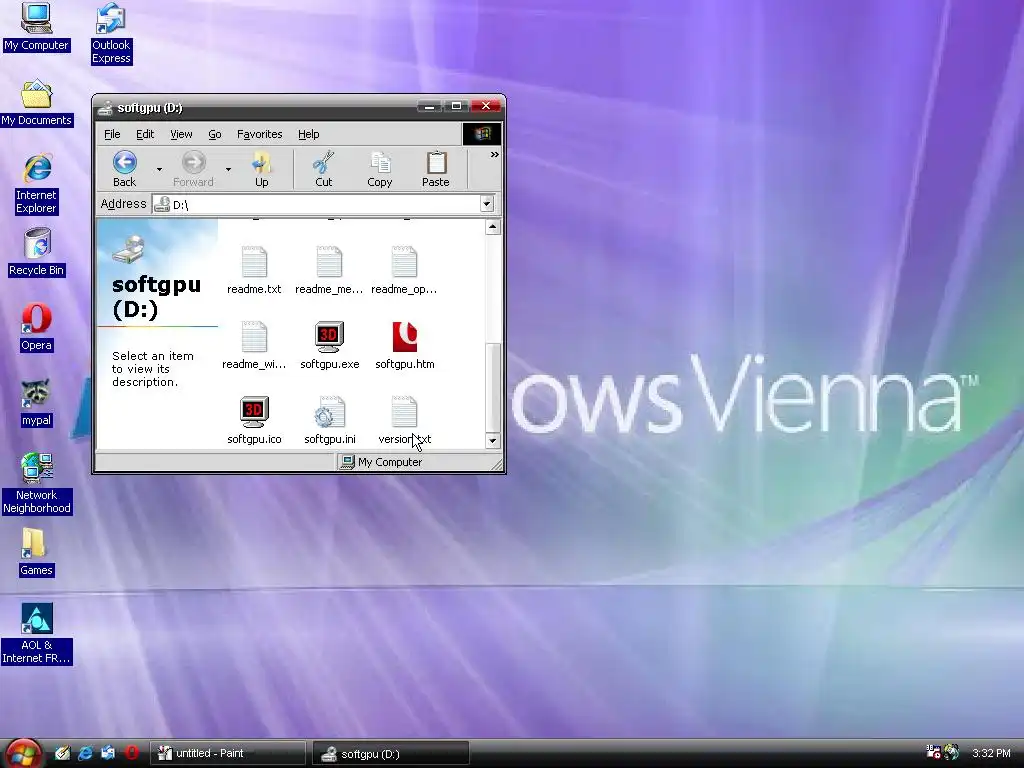Screen dimensions: 1024x768
Task: Click Show Desktop quick launch icon
Action: (62, 753)
